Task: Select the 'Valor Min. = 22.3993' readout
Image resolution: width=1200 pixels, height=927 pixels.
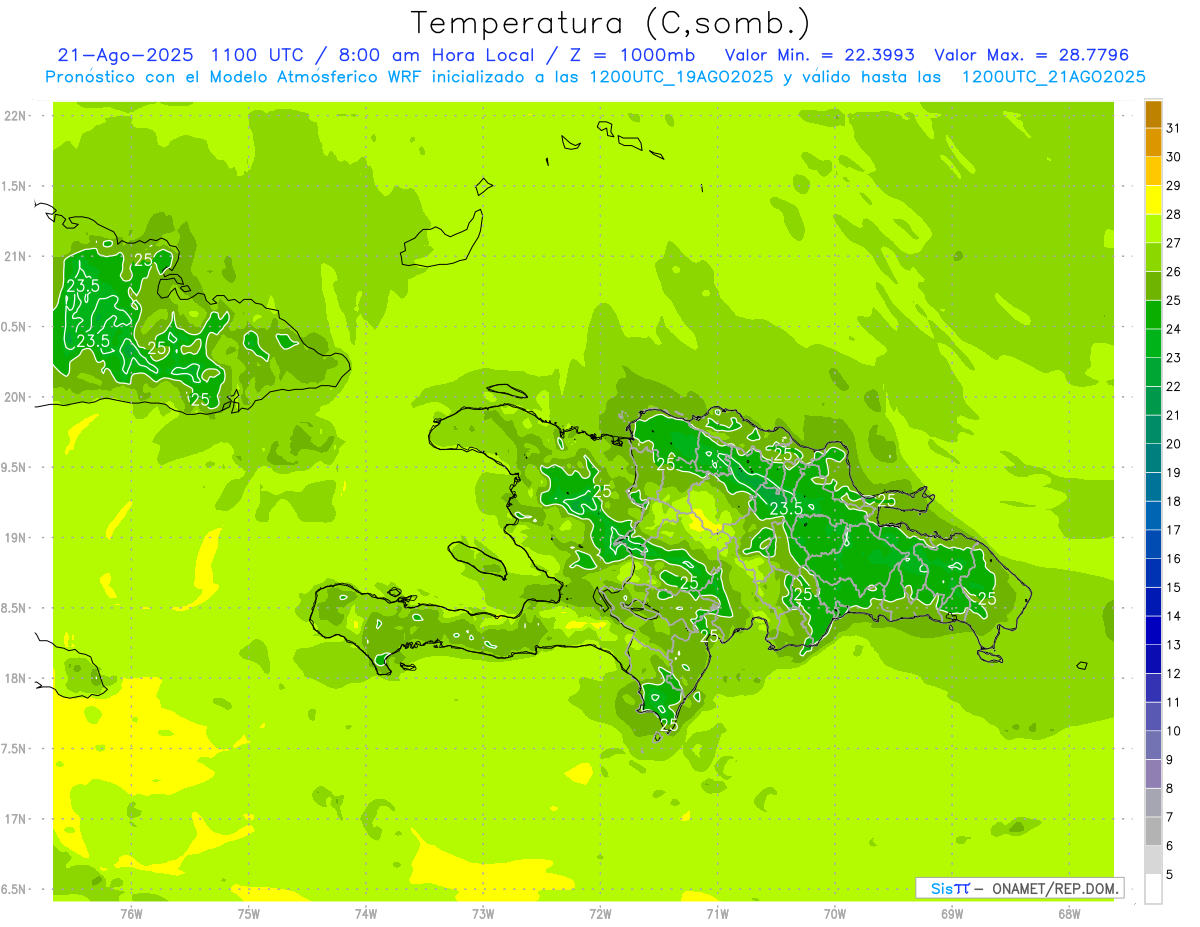Action: click(820, 55)
